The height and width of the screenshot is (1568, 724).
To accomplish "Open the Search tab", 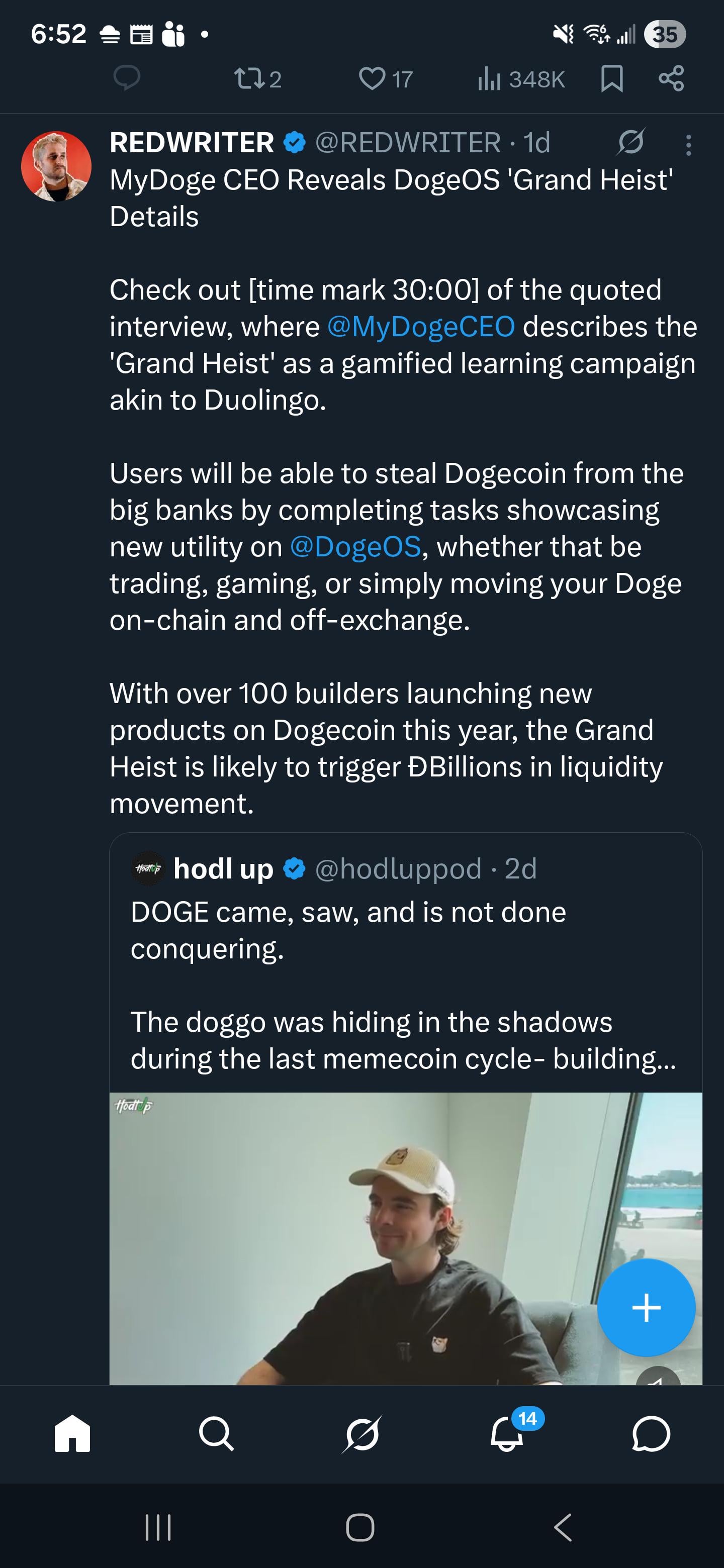I will [x=216, y=1433].
